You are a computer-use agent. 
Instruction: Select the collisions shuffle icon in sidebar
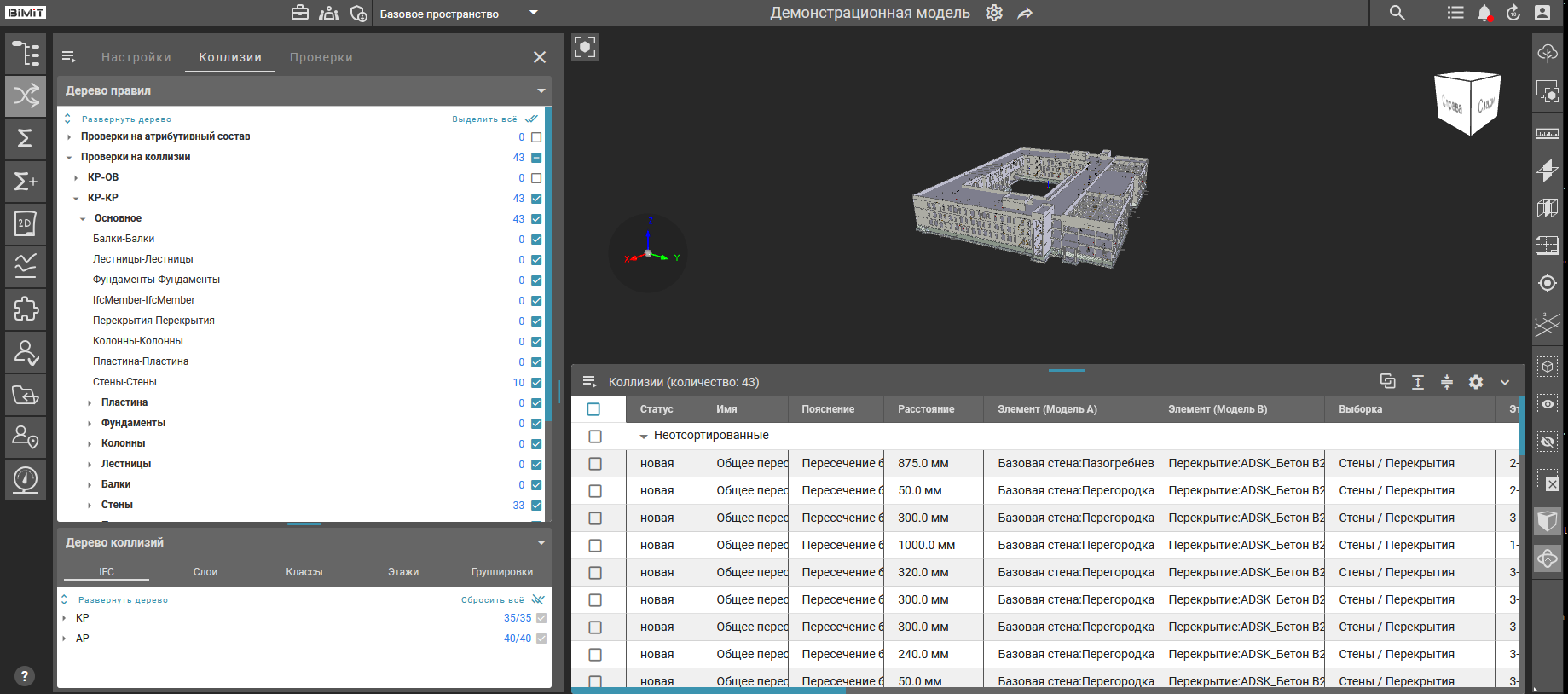[x=26, y=95]
